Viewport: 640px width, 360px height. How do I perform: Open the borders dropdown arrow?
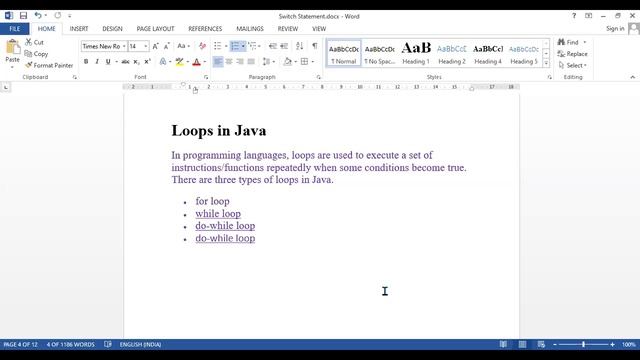(313, 62)
